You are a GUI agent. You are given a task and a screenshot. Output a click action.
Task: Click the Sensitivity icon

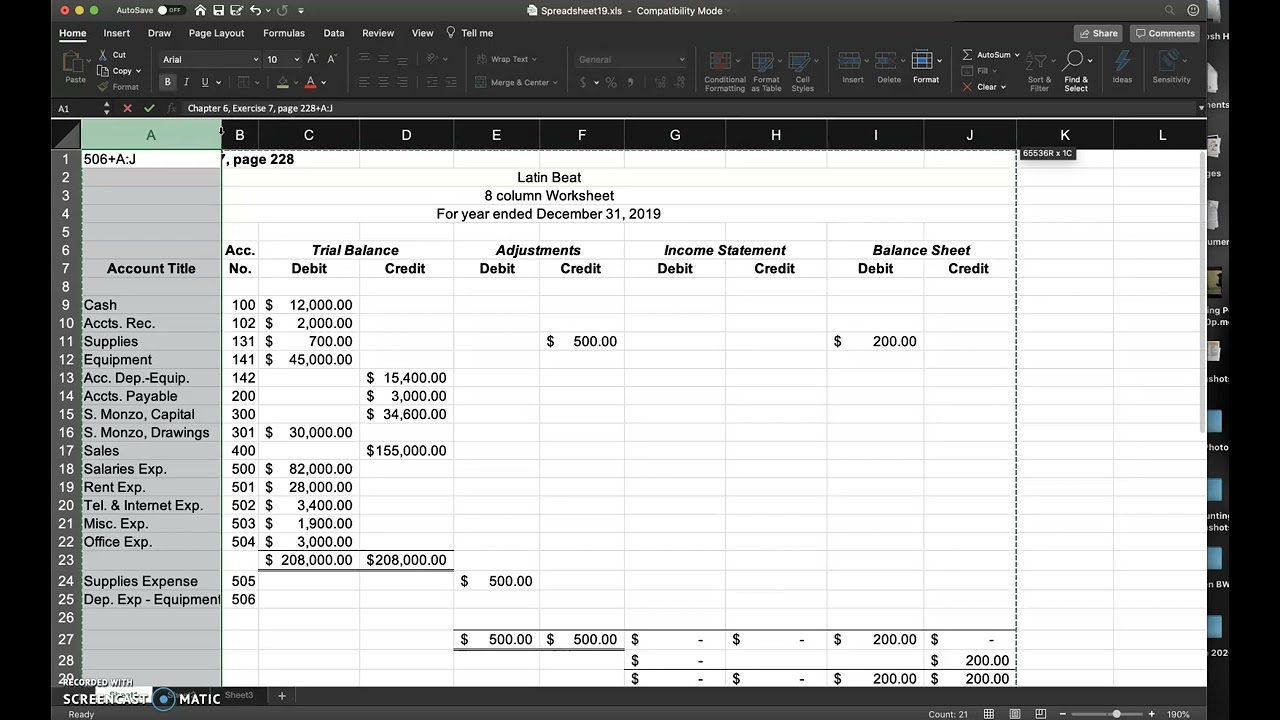[1171, 62]
